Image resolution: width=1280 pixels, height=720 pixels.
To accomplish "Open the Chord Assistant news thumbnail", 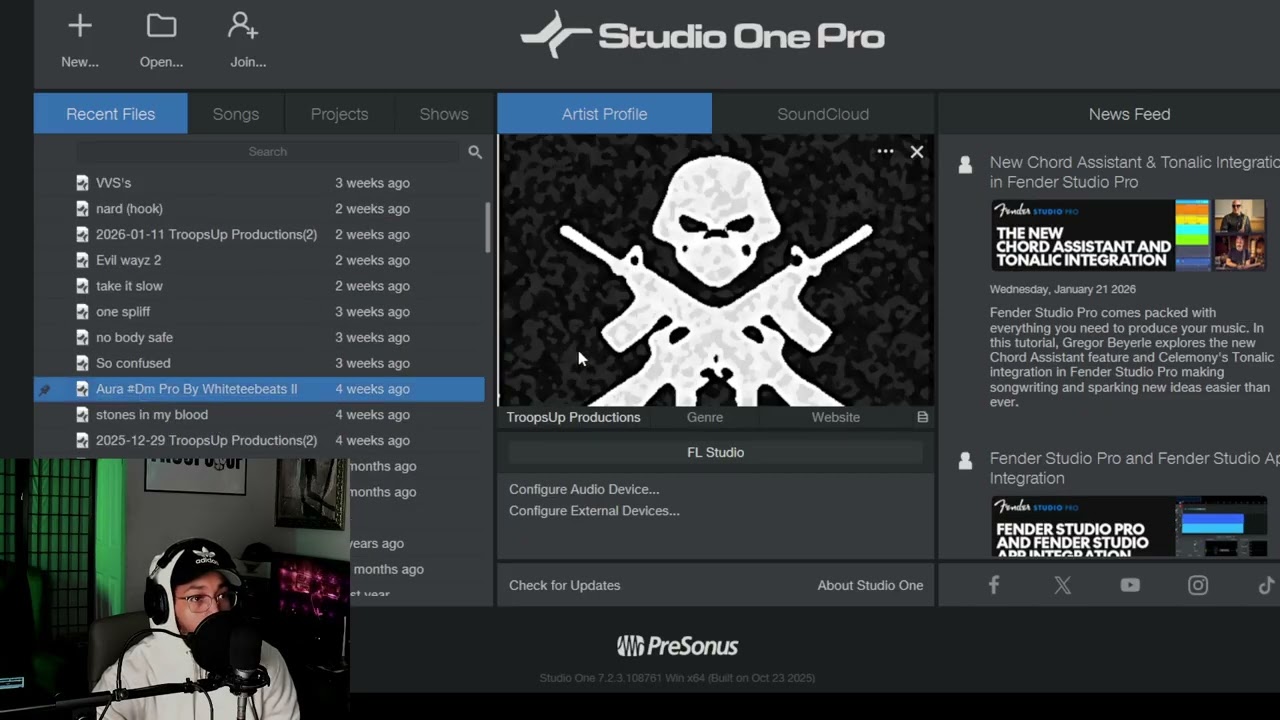I will (1129, 235).
